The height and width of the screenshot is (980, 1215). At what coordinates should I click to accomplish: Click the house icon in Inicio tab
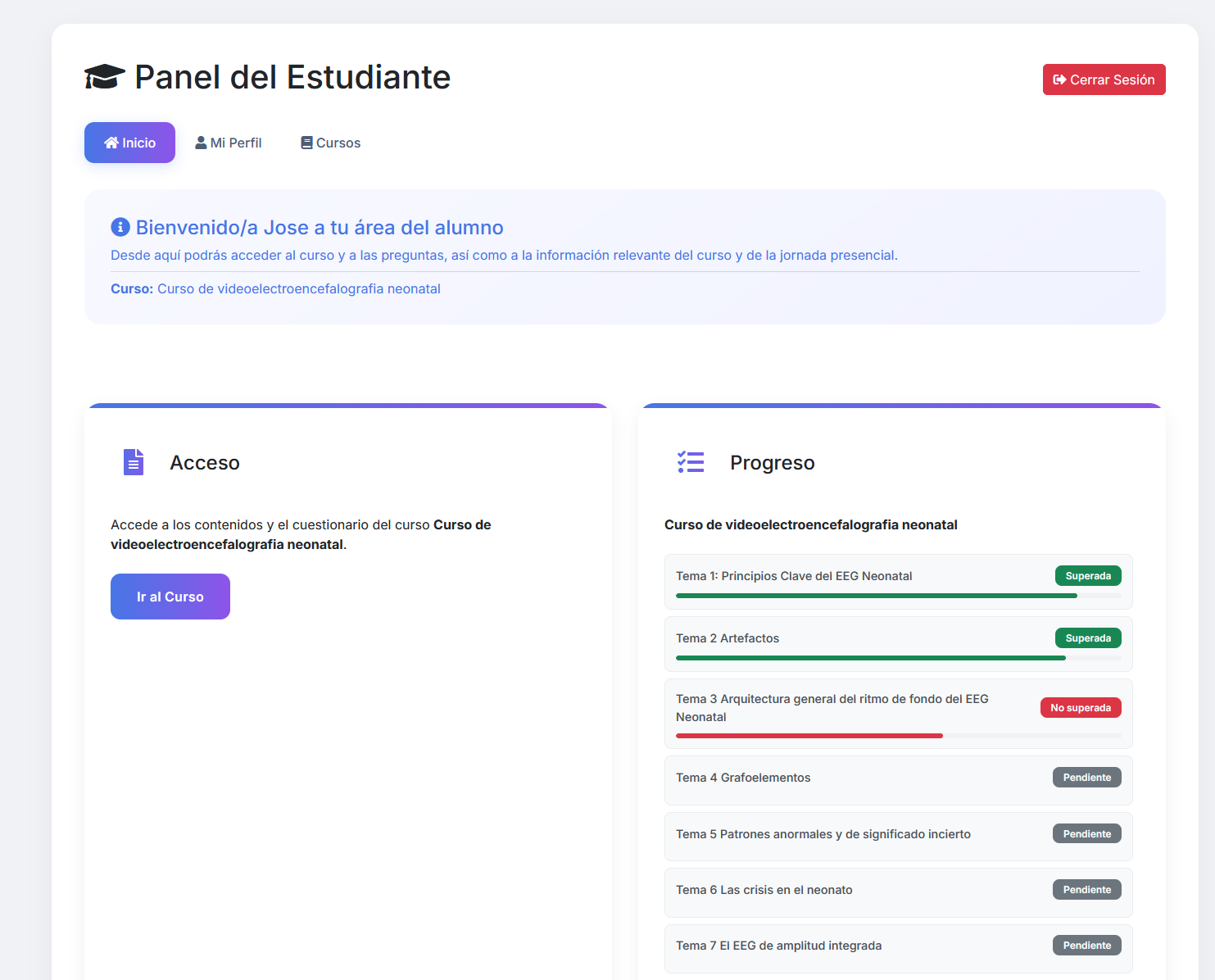click(x=111, y=143)
